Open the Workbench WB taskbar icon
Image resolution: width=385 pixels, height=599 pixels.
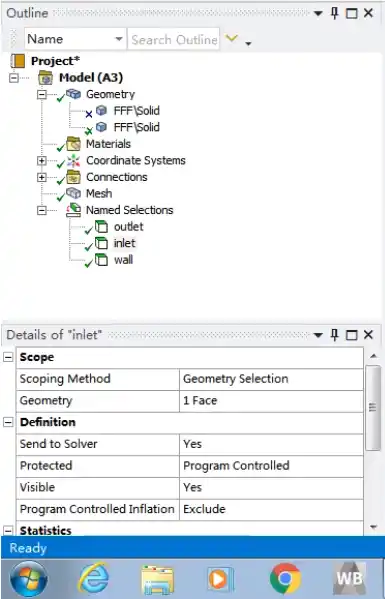(349, 578)
